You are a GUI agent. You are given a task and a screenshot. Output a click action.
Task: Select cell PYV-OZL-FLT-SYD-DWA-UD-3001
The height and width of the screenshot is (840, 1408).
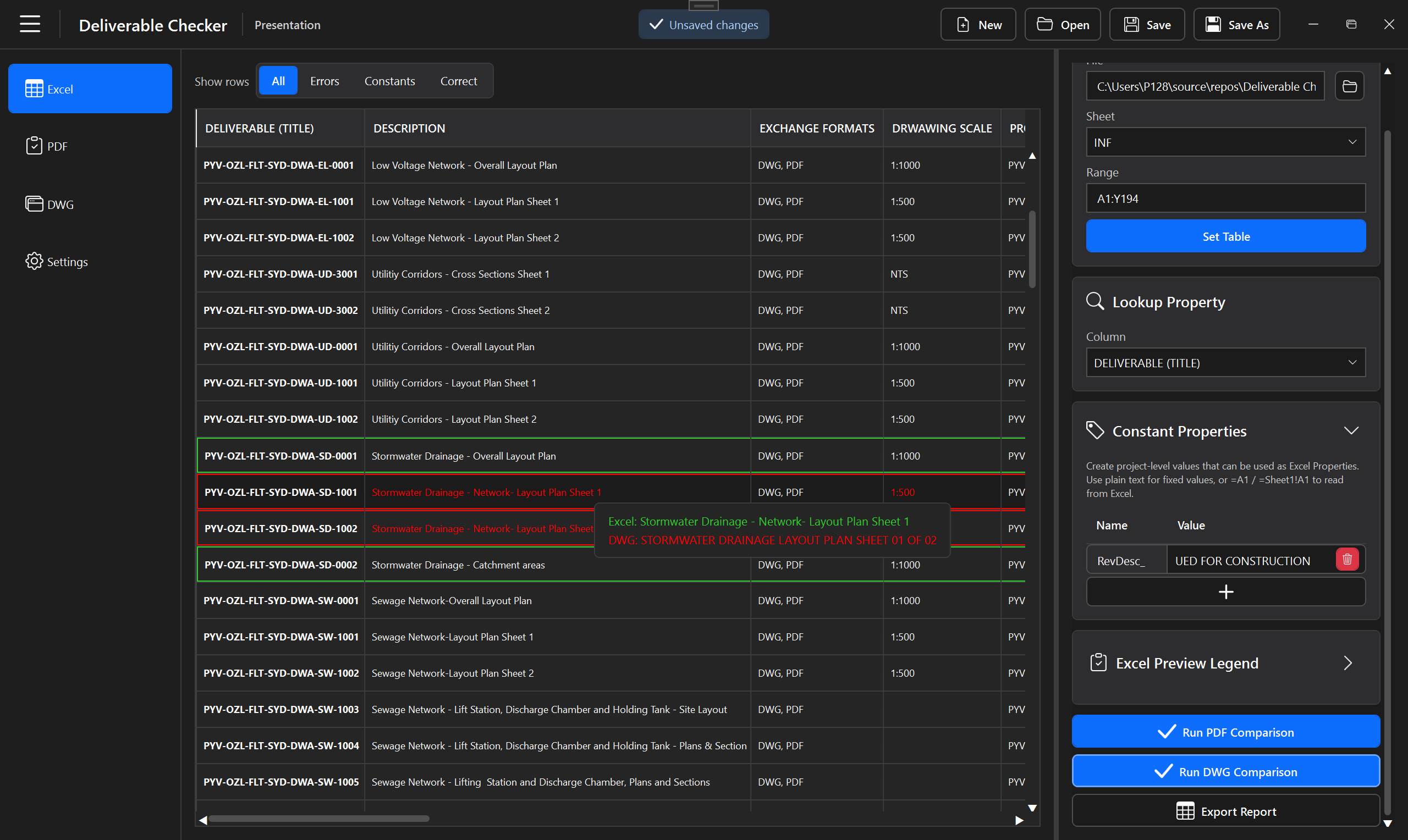pyautogui.click(x=281, y=273)
